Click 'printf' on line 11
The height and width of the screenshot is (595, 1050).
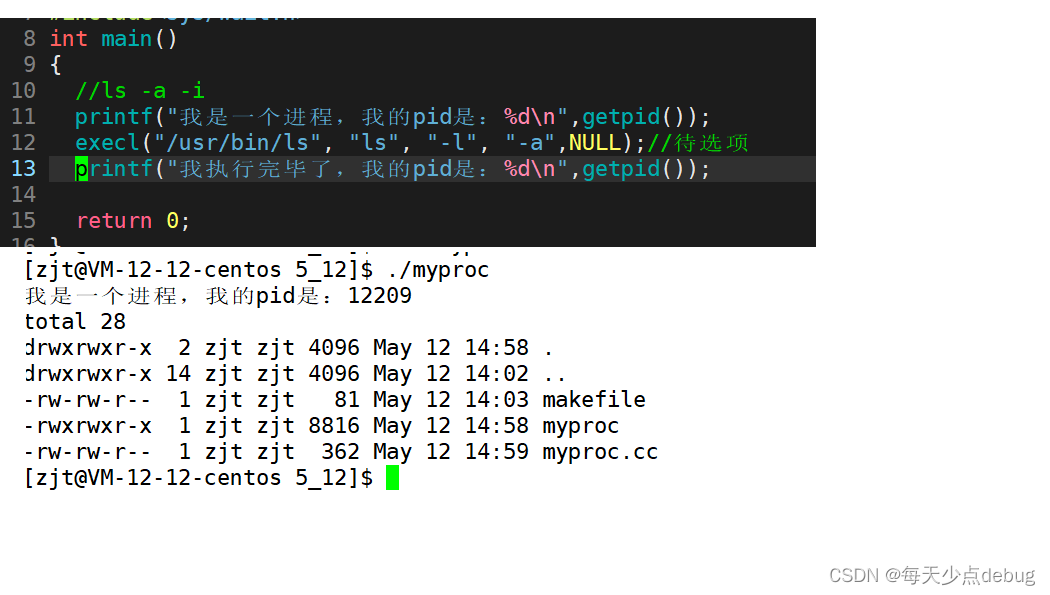click(114, 117)
